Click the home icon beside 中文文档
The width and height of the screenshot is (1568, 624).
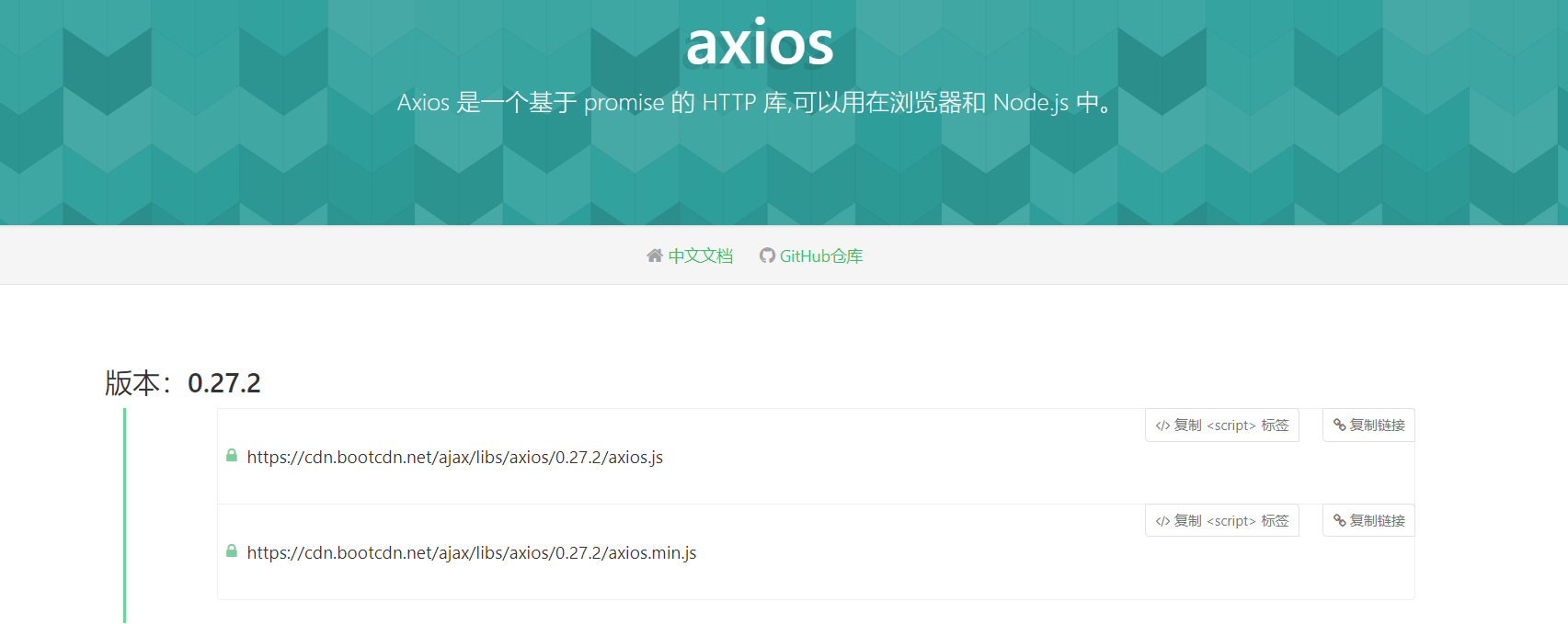[x=655, y=255]
